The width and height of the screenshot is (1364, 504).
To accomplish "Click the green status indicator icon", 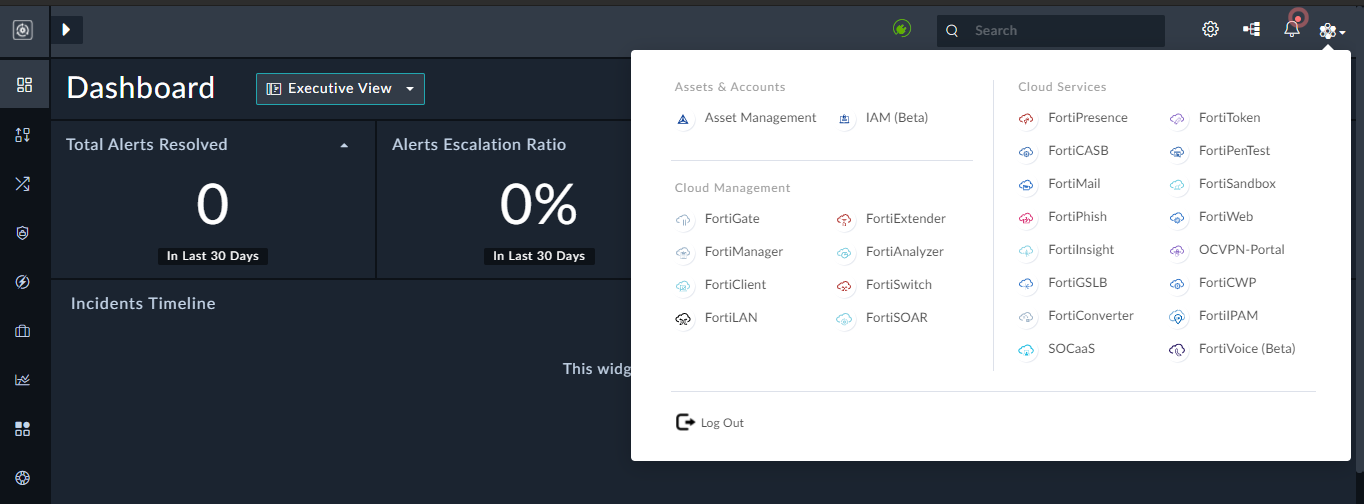I will coord(902,29).
